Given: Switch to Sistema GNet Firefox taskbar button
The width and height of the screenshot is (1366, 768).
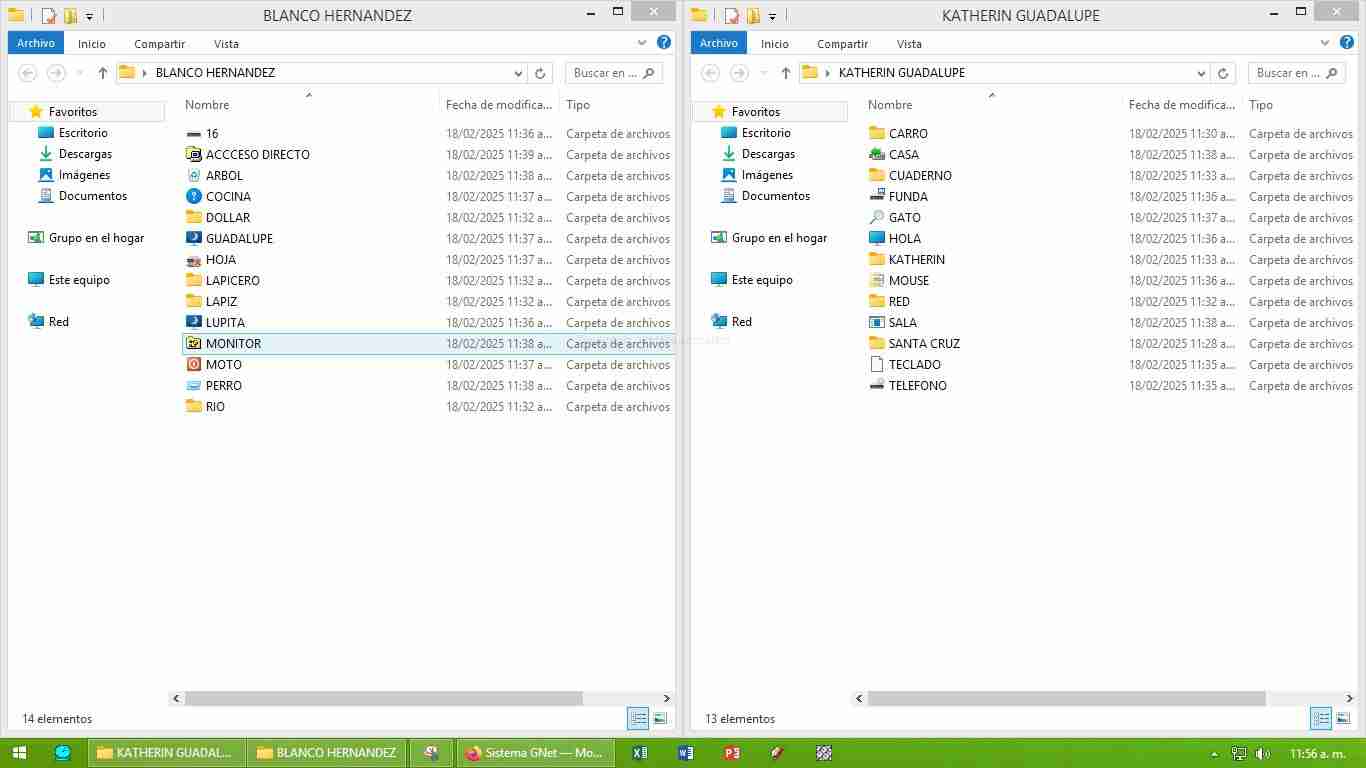Looking at the screenshot, I should (535, 753).
